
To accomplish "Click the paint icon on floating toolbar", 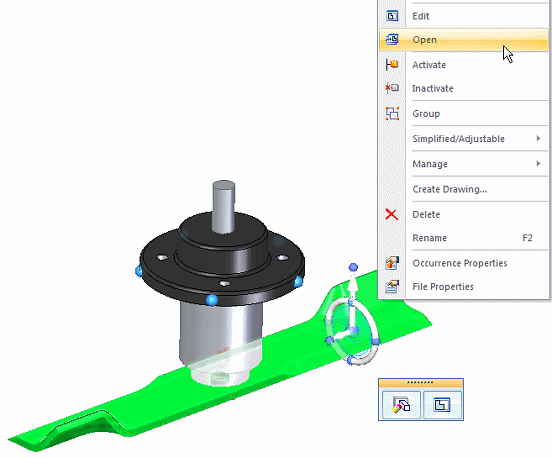I will (401, 404).
